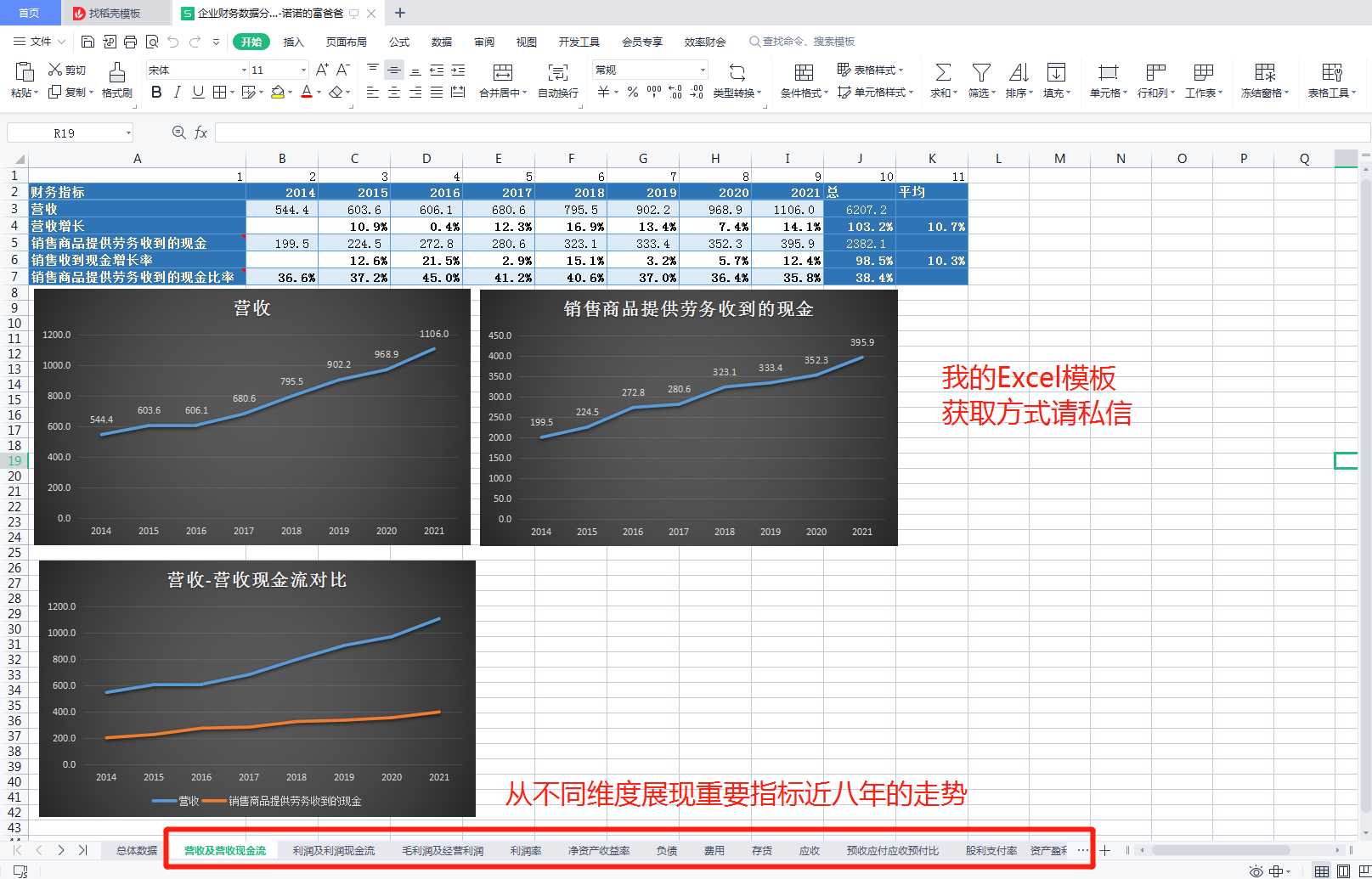The height and width of the screenshot is (879, 1372).
Task: Toggle middle vertical alignment
Action: [394, 70]
